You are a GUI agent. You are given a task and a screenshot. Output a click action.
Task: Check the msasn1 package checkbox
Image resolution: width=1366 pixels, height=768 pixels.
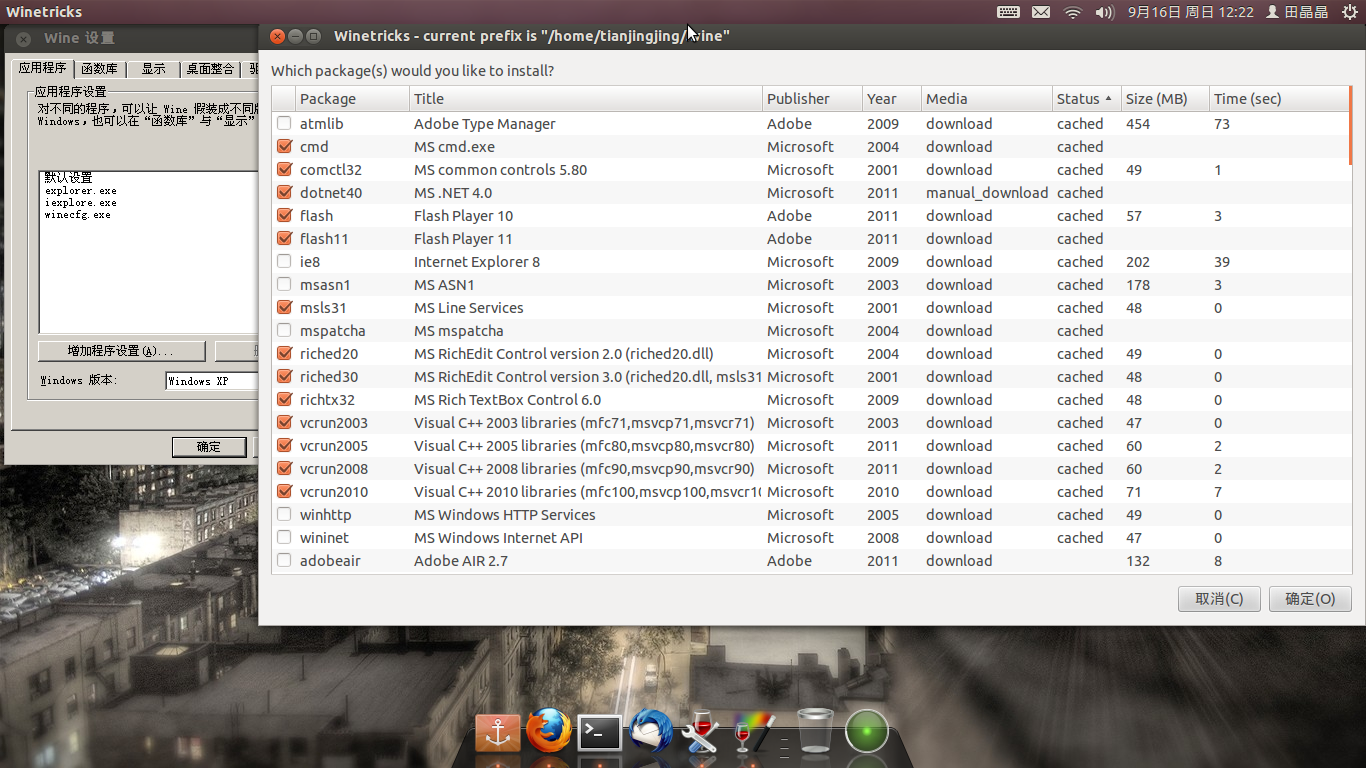click(x=284, y=285)
